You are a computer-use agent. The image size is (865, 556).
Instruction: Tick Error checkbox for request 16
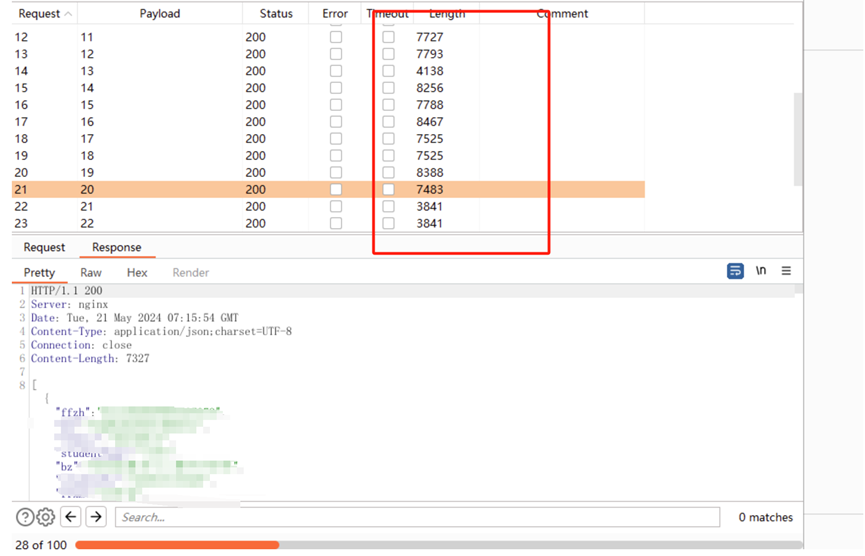click(335, 105)
